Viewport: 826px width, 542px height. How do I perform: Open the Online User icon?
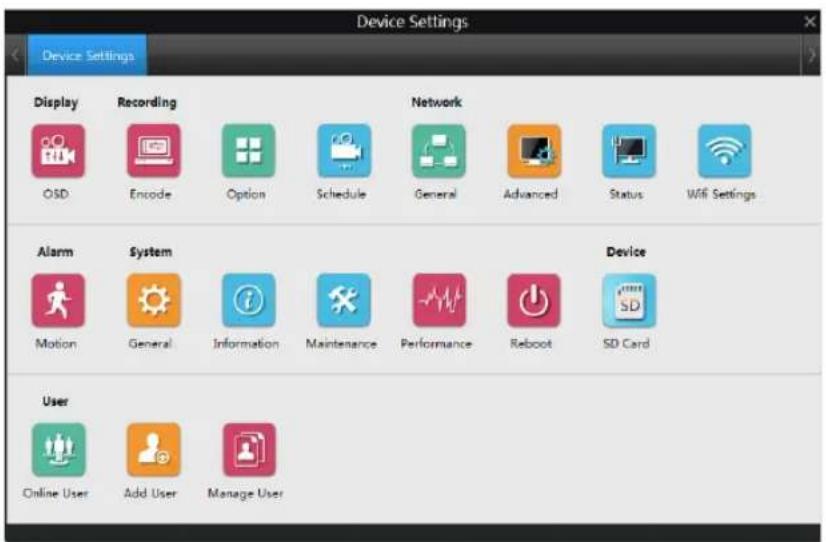coord(58,449)
